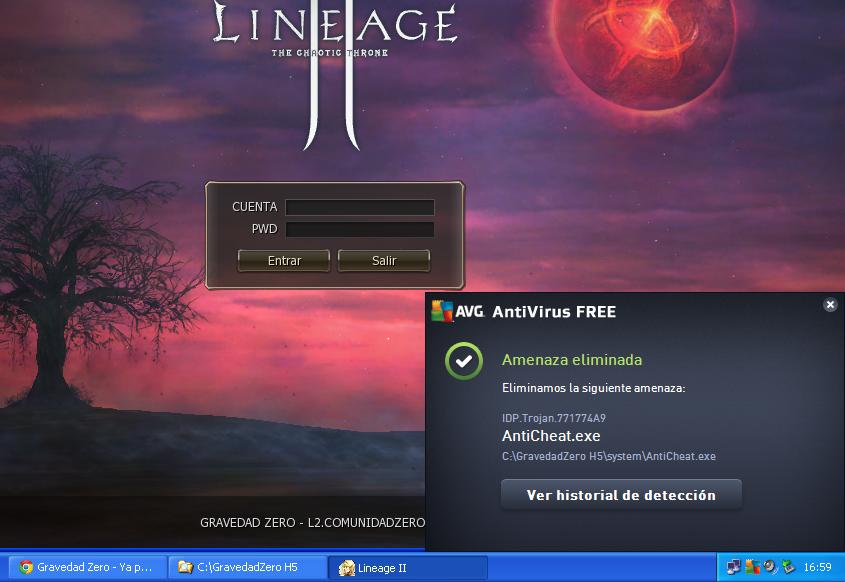Click the CUENTA account input field
The height and width of the screenshot is (582, 845).
click(x=359, y=207)
